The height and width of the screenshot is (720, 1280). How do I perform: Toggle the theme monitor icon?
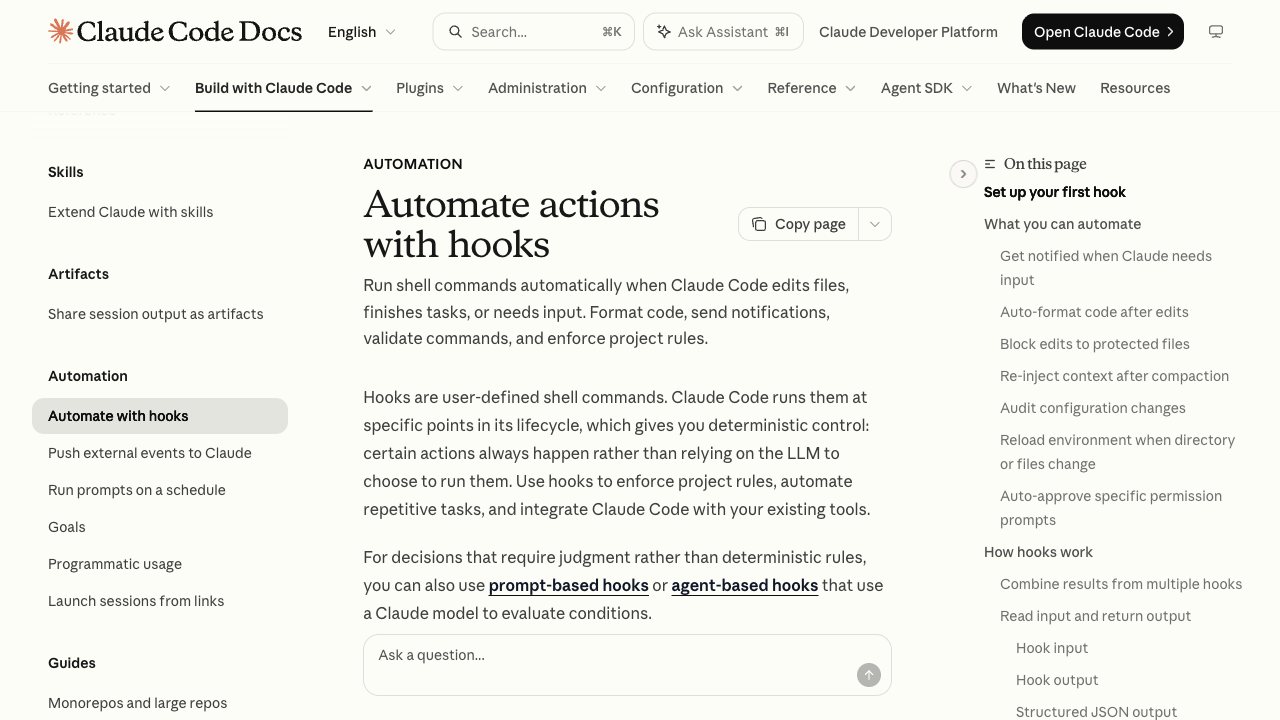1216,32
